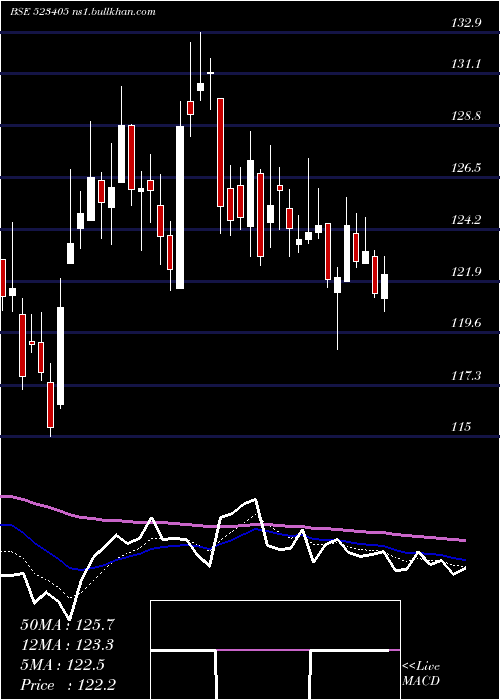Click the top wick of the candle touching 132.9

tap(200, 57)
